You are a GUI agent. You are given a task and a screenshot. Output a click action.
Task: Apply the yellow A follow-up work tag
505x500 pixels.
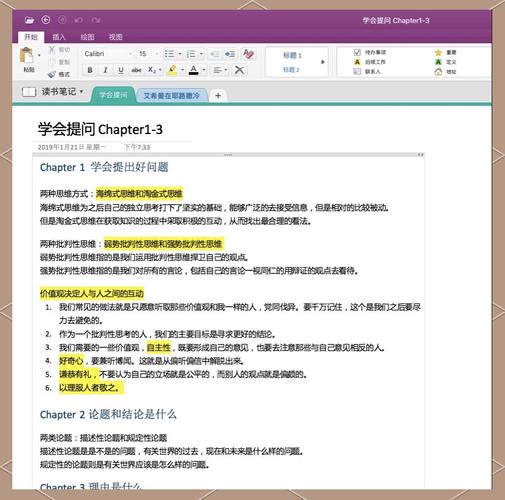[x=357, y=62]
